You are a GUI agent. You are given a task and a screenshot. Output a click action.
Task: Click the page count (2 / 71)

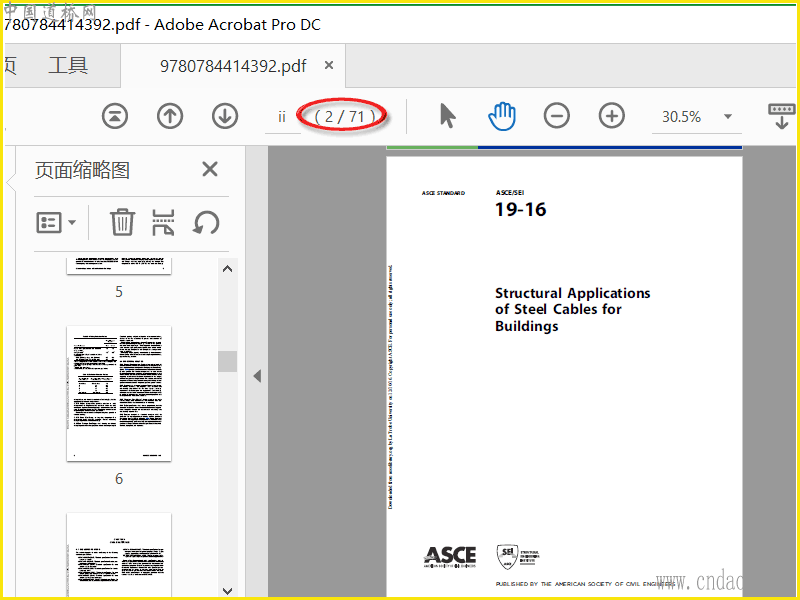(345, 117)
